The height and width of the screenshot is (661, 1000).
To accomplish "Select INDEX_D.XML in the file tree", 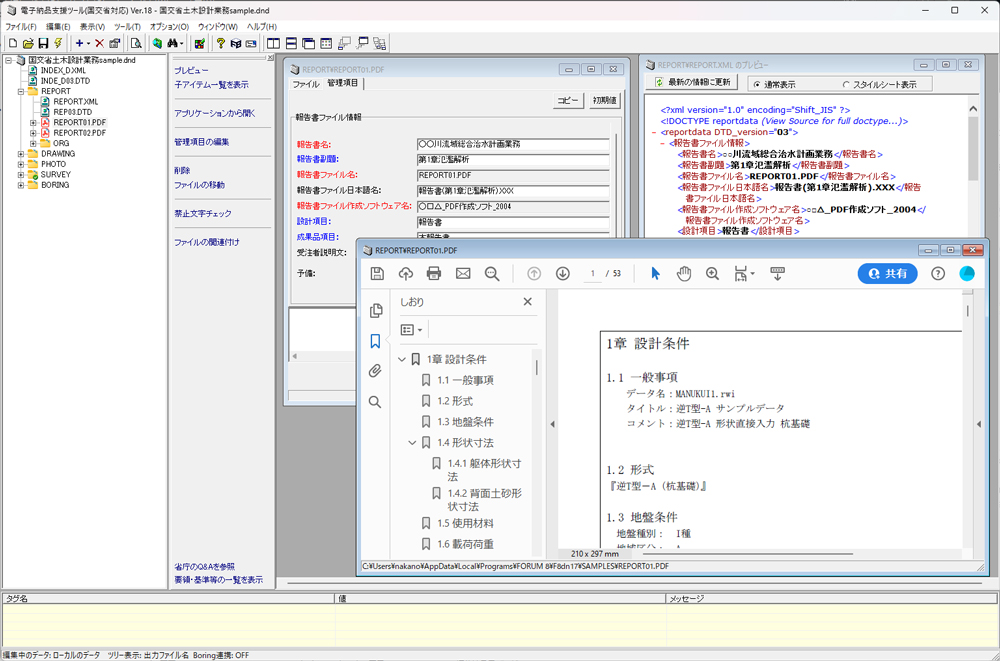I will pos(62,70).
